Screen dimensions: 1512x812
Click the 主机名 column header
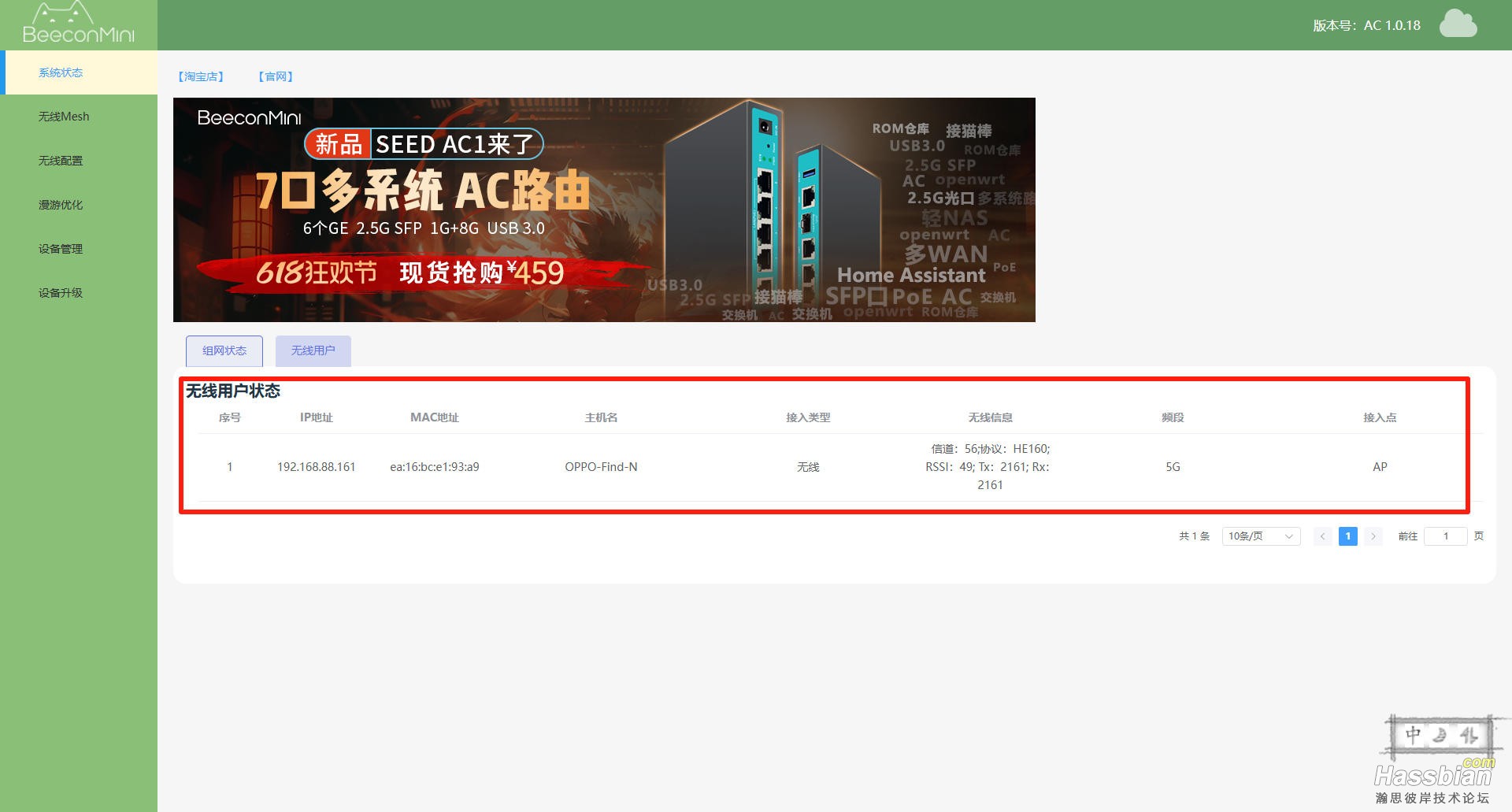[x=601, y=417]
